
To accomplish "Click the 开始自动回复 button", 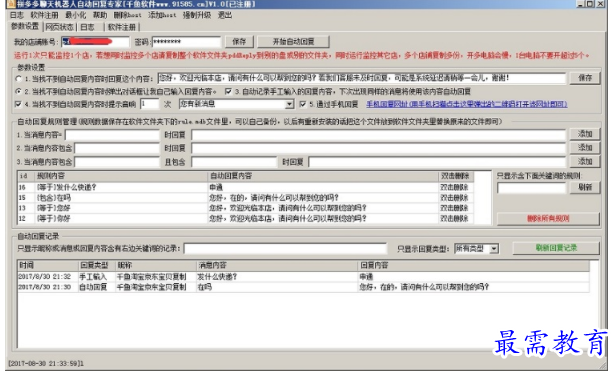I will tap(293, 42).
